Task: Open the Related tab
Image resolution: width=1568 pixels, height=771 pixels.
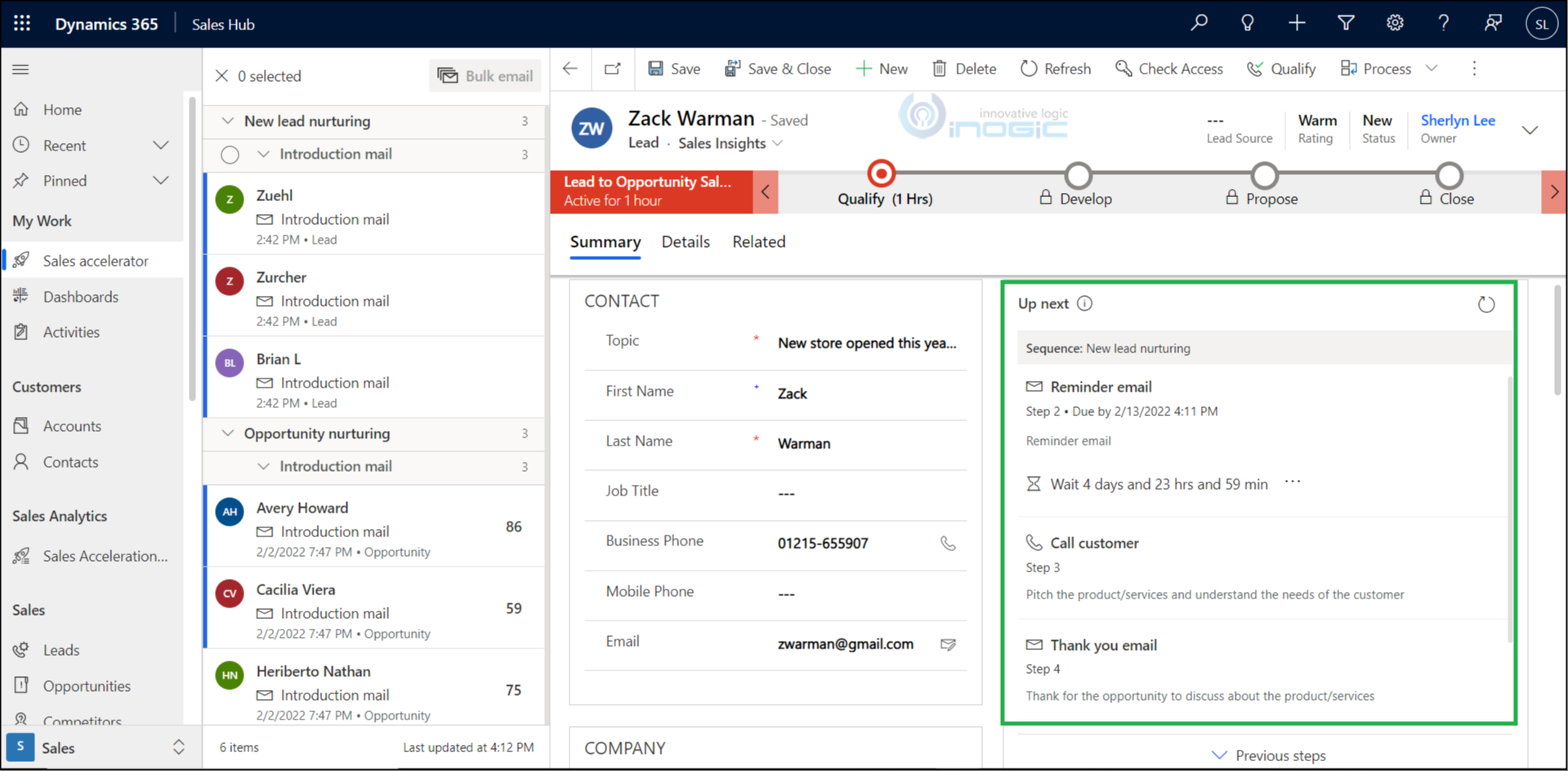Action: (758, 242)
